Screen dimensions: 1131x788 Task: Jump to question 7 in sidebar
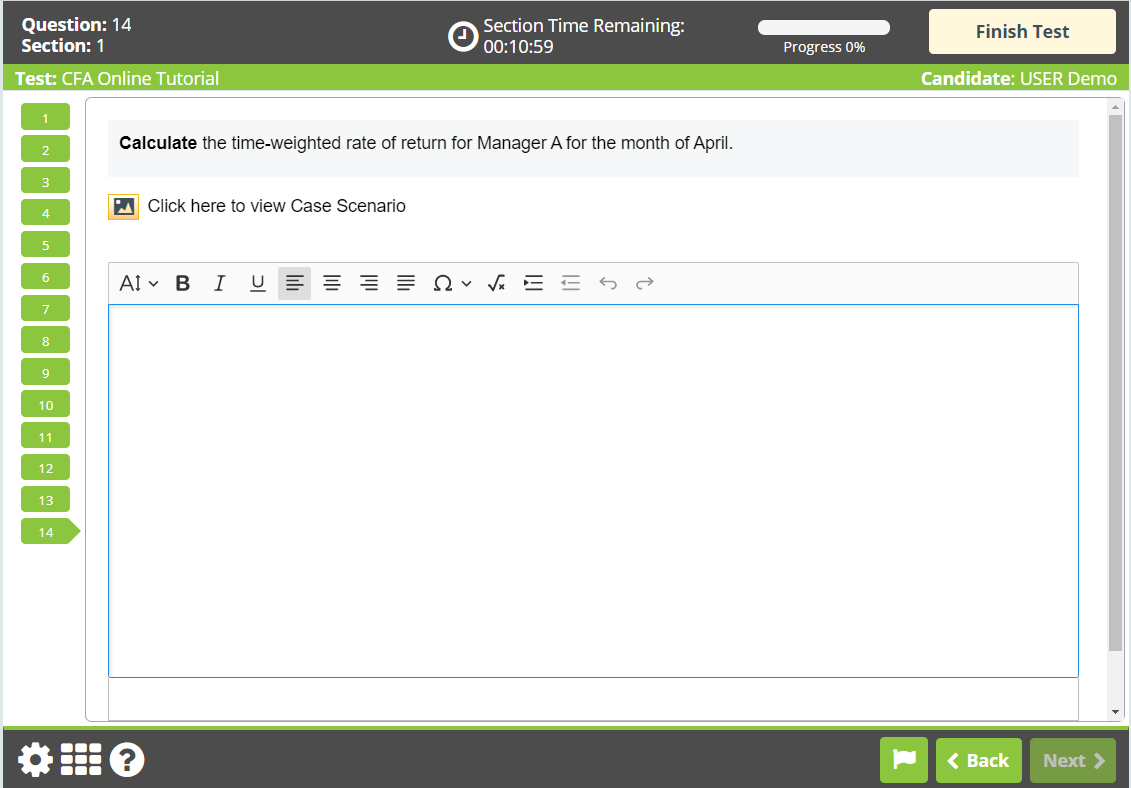pos(45,309)
